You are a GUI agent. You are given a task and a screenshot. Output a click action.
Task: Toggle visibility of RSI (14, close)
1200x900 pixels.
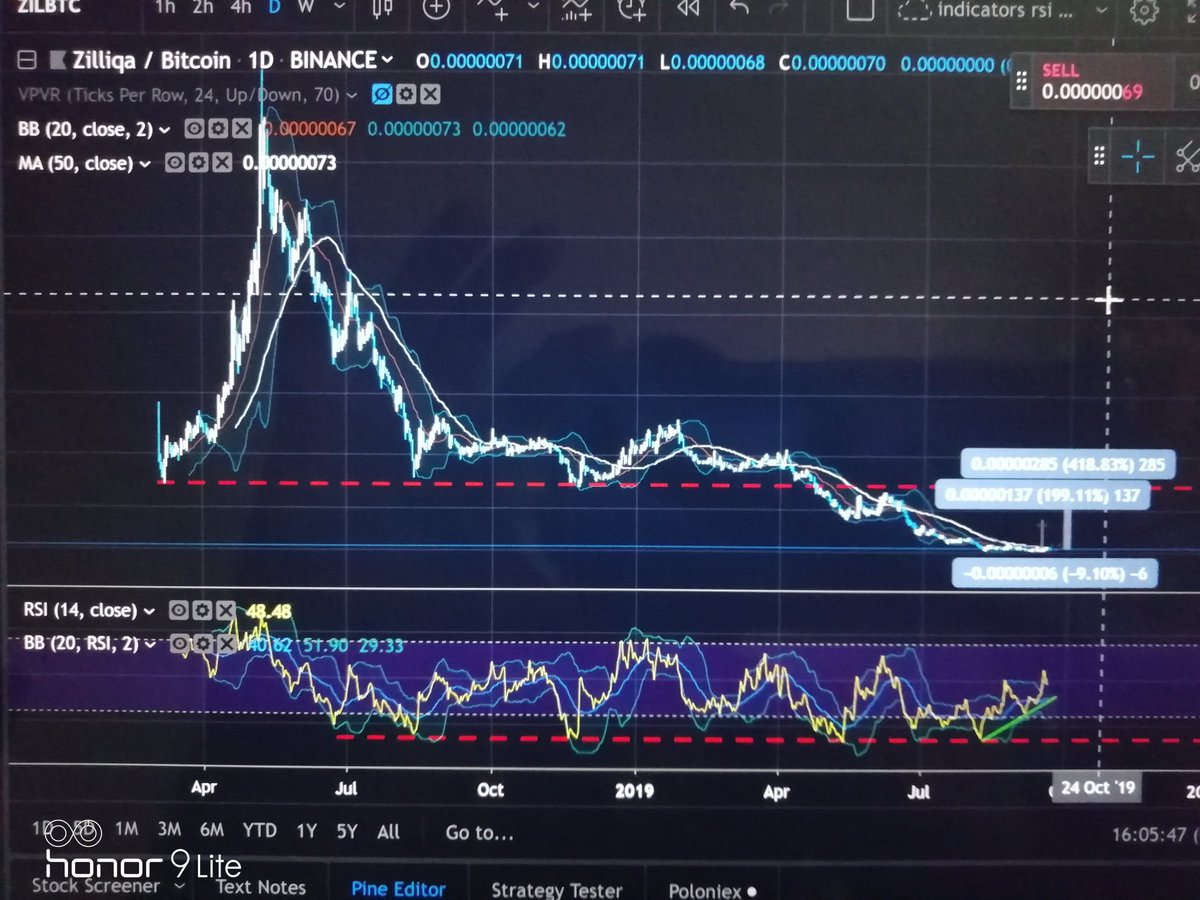[x=177, y=610]
